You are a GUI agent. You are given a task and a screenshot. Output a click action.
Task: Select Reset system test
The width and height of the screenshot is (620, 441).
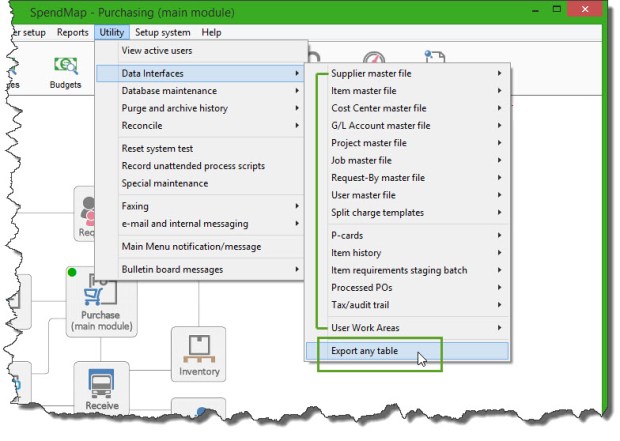(x=200, y=149)
